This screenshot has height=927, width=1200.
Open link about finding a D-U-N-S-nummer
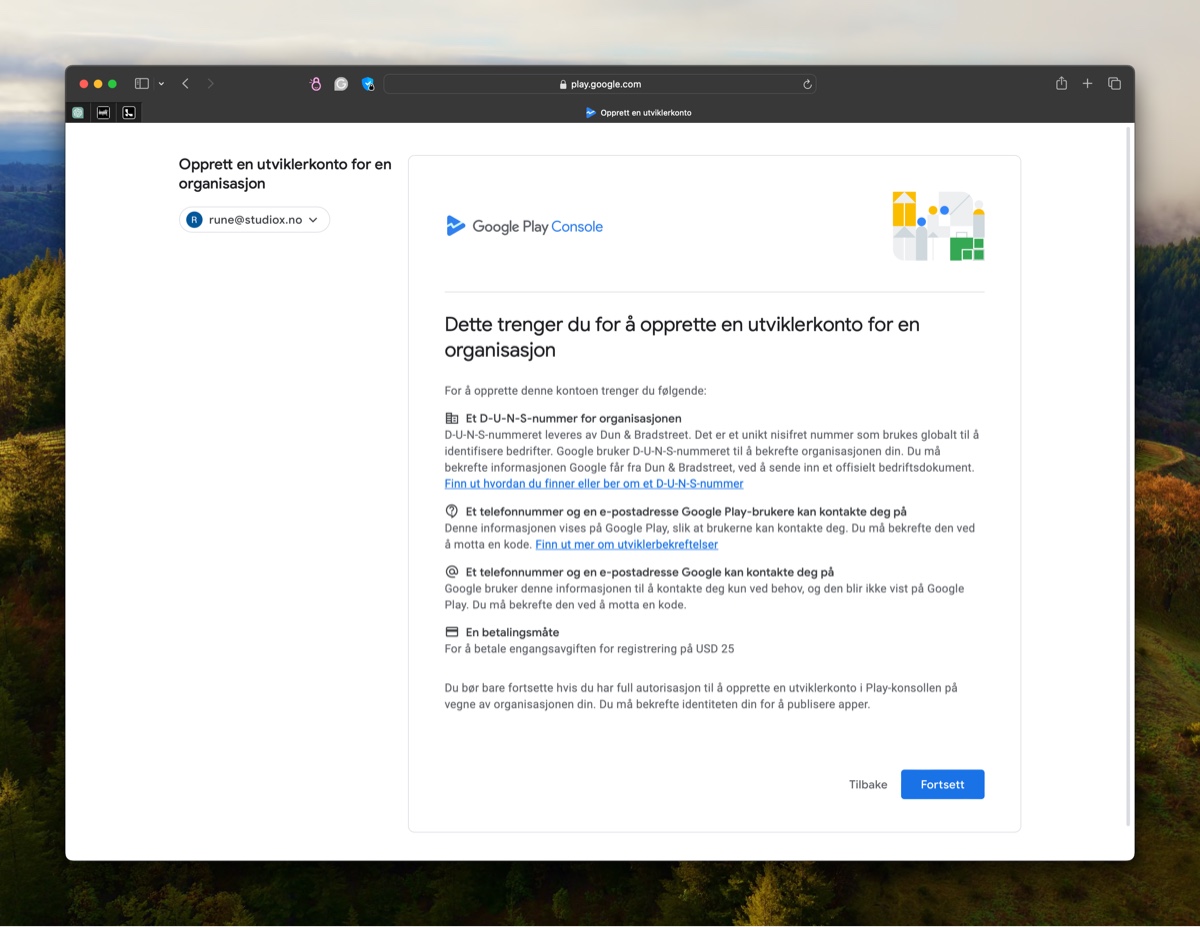click(x=594, y=484)
